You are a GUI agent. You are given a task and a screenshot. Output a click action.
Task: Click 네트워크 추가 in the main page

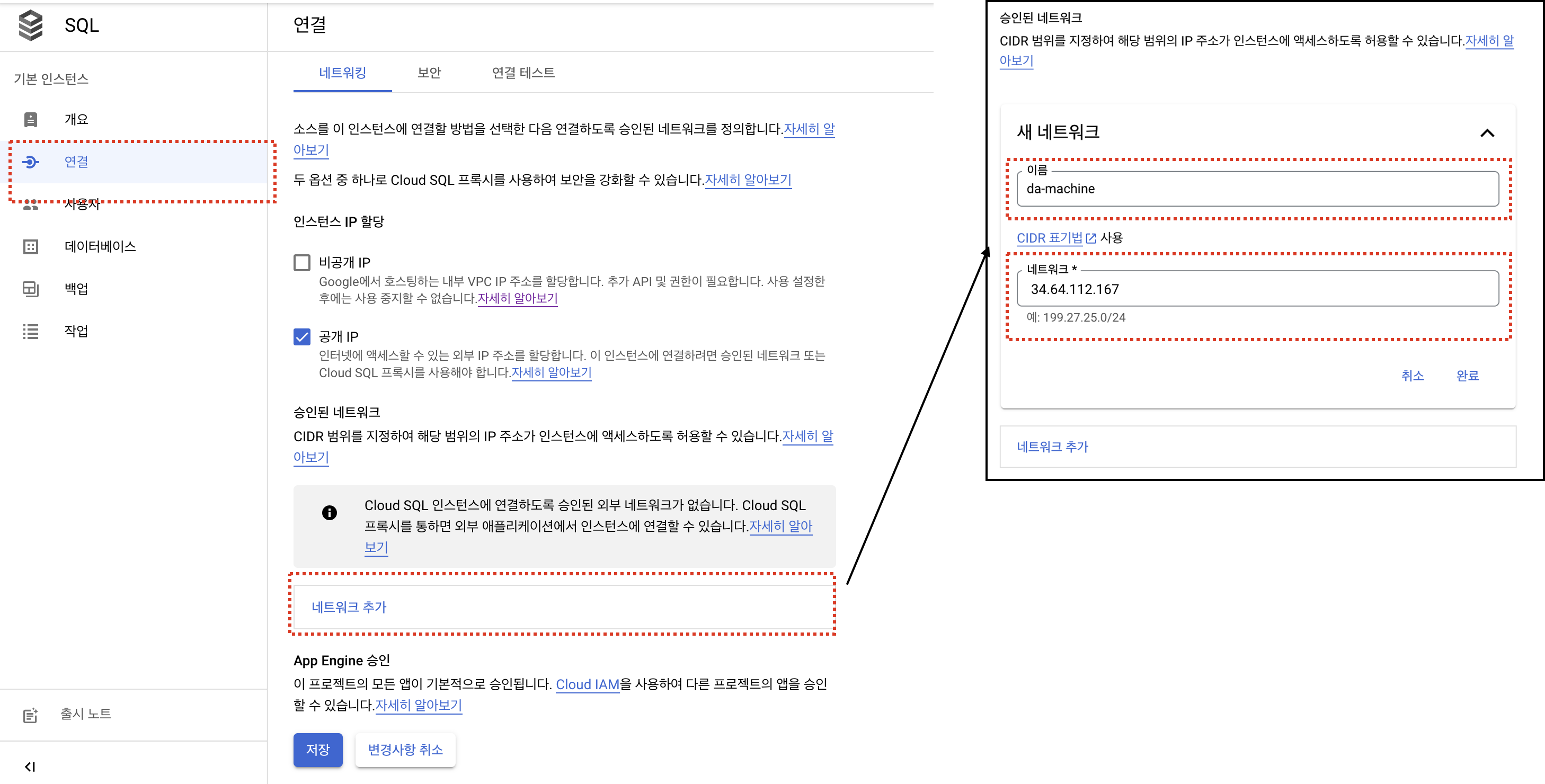(x=564, y=607)
